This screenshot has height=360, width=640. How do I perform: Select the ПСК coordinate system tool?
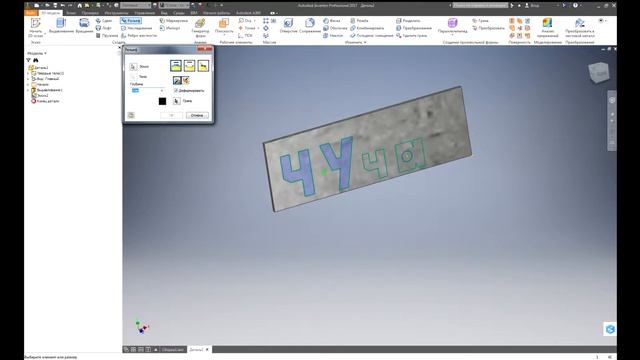(x=245, y=36)
